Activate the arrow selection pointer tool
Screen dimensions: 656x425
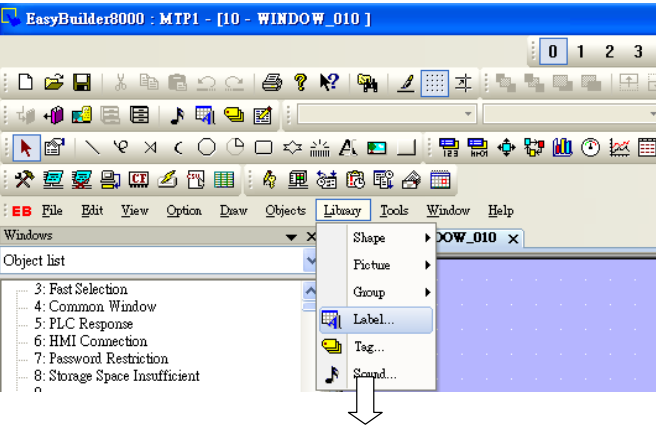pyautogui.click(x=26, y=148)
